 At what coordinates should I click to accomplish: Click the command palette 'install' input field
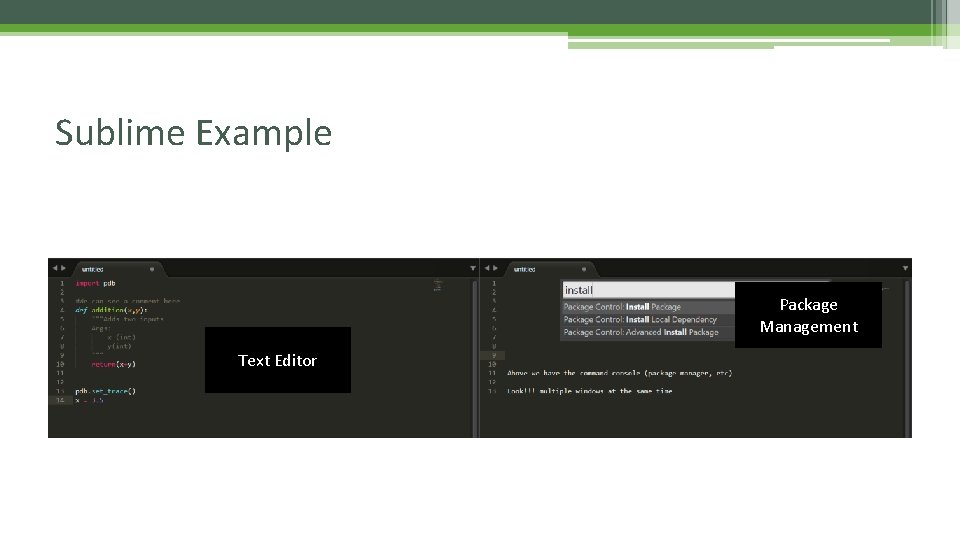click(648, 290)
